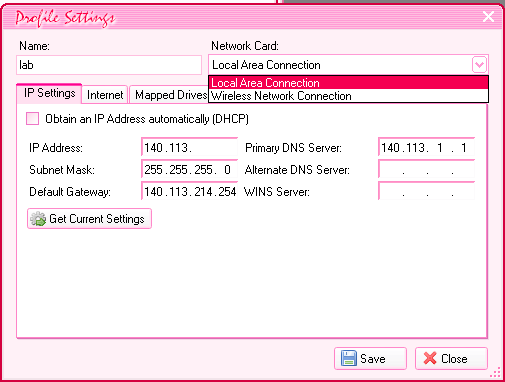
Task: Open the Internet tab
Action: pyautogui.click(x=105, y=95)
